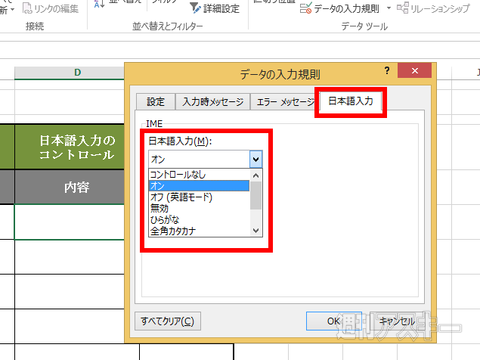Click the list scrollbar down arrow
480x360 pixels.
point(256,231)
